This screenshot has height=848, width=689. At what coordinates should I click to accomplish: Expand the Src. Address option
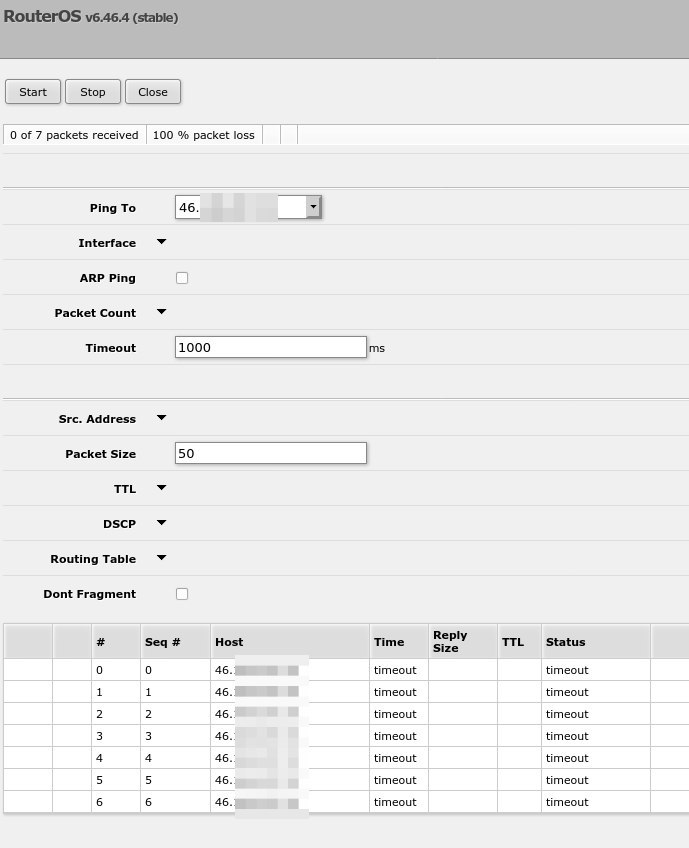click(x=161, y=418)
